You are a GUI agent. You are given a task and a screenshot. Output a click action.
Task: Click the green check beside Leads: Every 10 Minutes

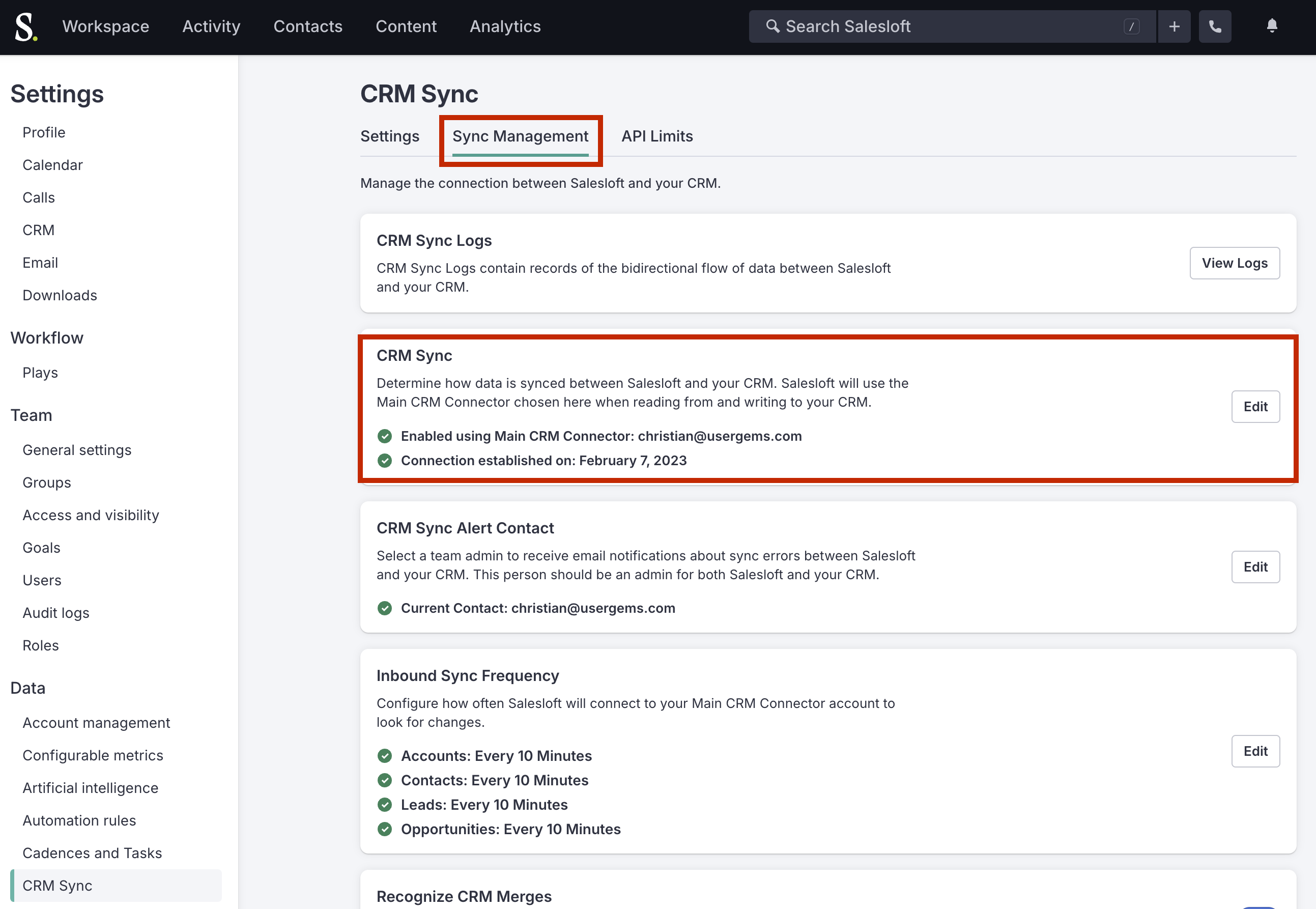(x=384, y=805)
